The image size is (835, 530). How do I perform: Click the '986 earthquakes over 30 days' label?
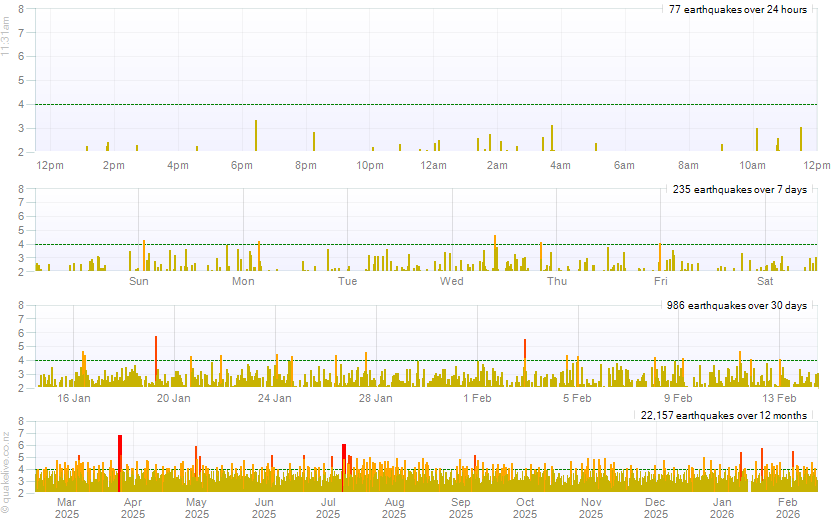tap(737, 306)
